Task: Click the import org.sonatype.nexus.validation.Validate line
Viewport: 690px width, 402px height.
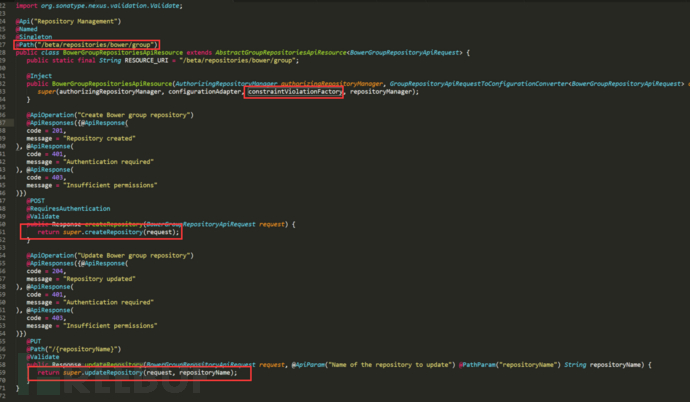Action: click(x=99, y=6)
